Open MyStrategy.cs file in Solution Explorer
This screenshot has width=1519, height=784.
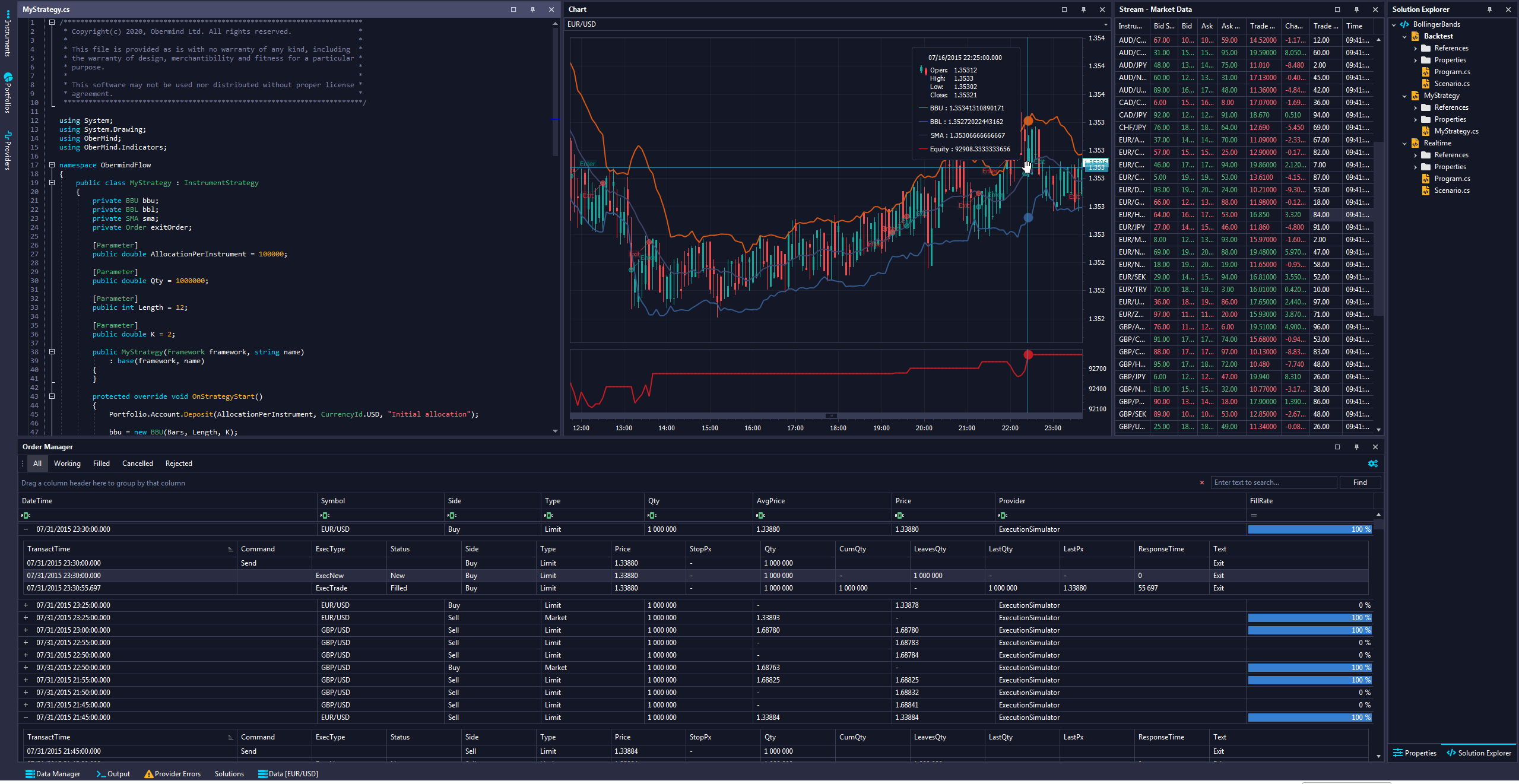coord(1456,131)
